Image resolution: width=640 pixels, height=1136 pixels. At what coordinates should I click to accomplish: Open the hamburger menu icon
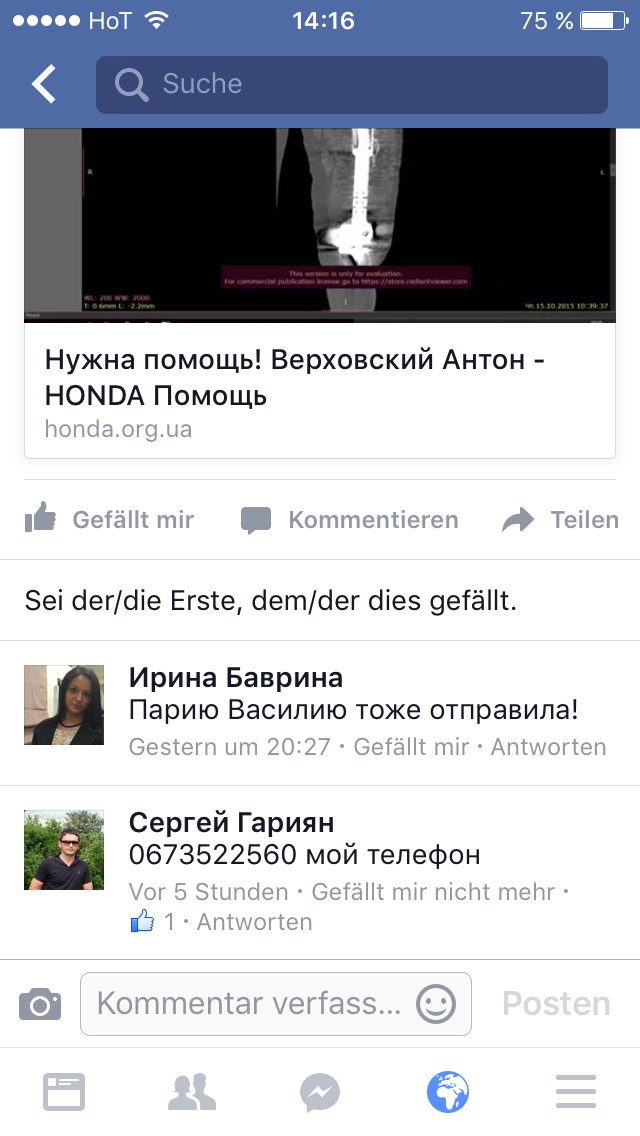click(x=576, y=1092)
